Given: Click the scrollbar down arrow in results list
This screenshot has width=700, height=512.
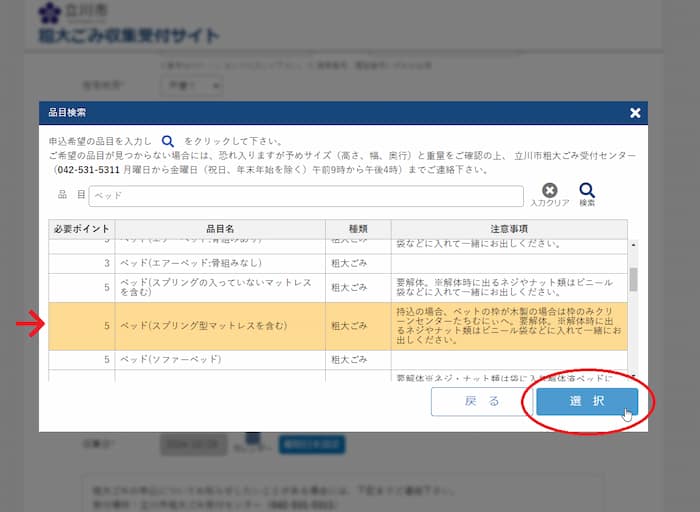Looking at the screenshot, I should (633, 375).
